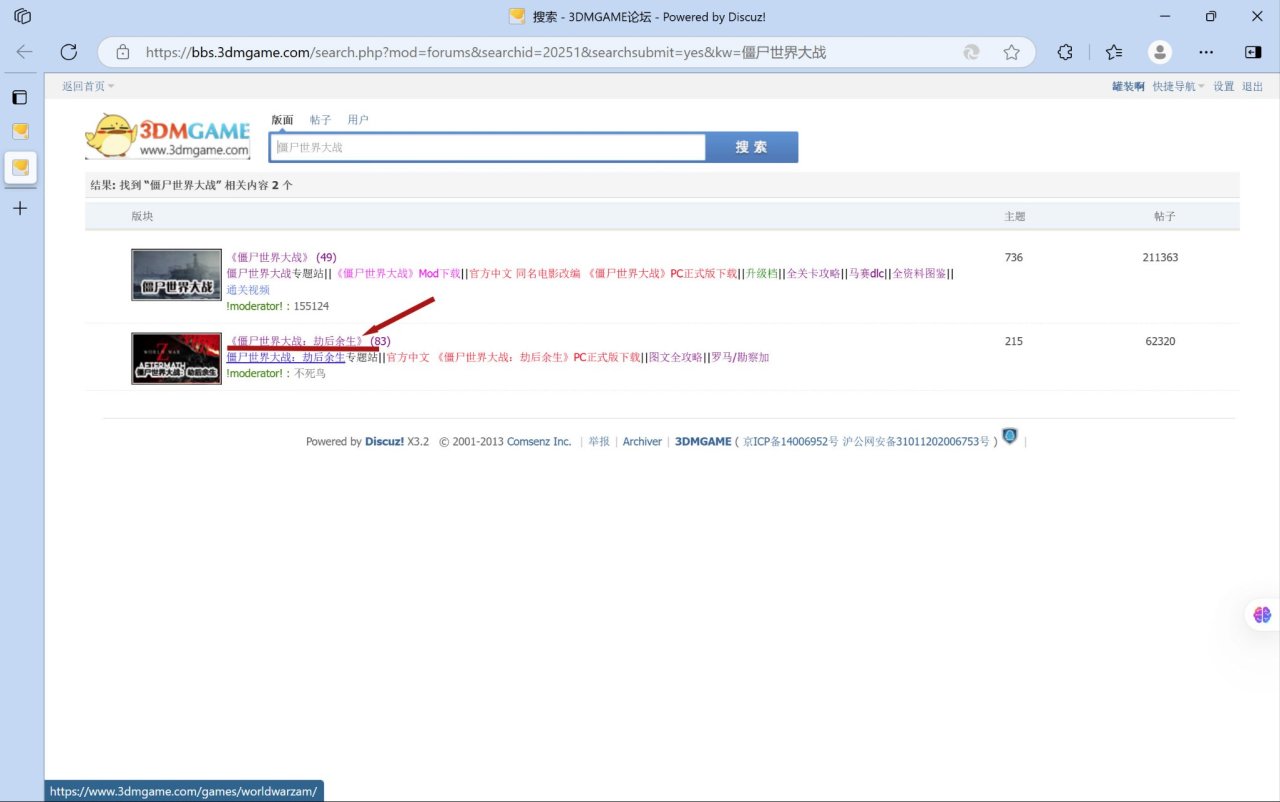
Task: Open user profile avatar
Action: (1160, 52)
